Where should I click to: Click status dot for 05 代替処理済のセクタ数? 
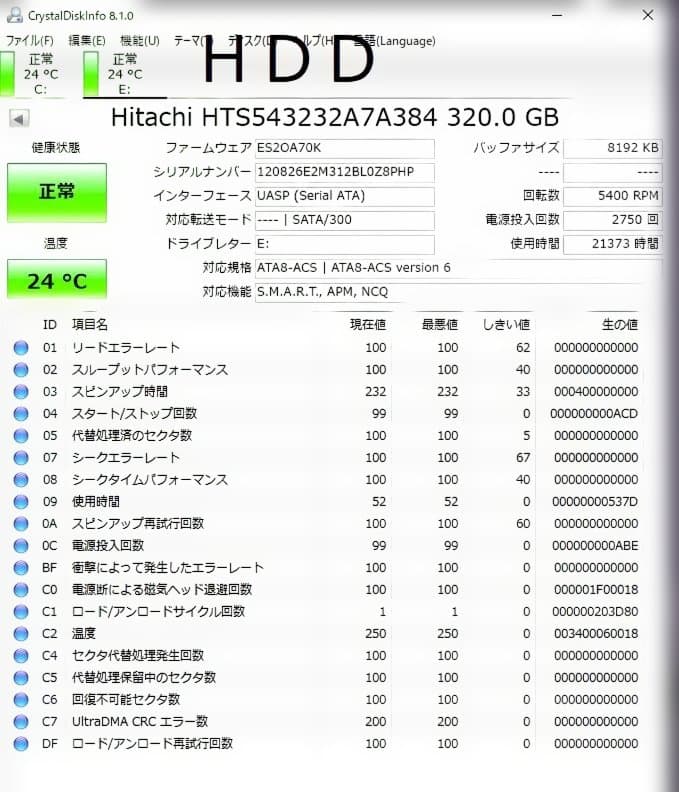(21, 436)
